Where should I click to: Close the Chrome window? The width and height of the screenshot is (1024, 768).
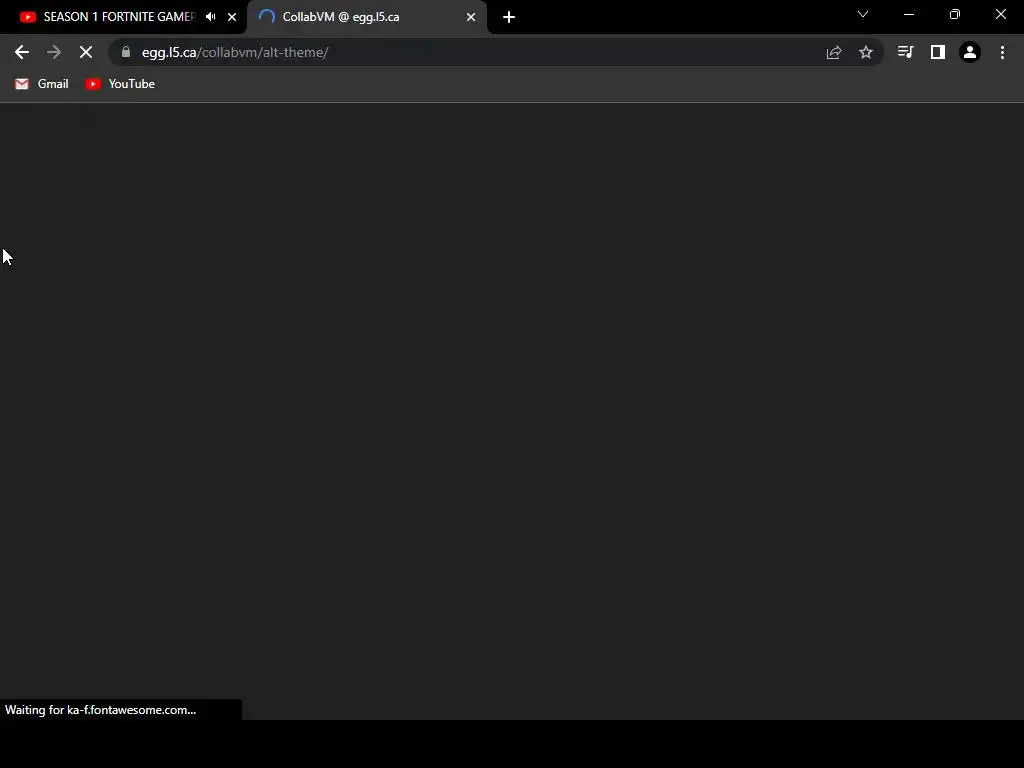coord(1000,14)
